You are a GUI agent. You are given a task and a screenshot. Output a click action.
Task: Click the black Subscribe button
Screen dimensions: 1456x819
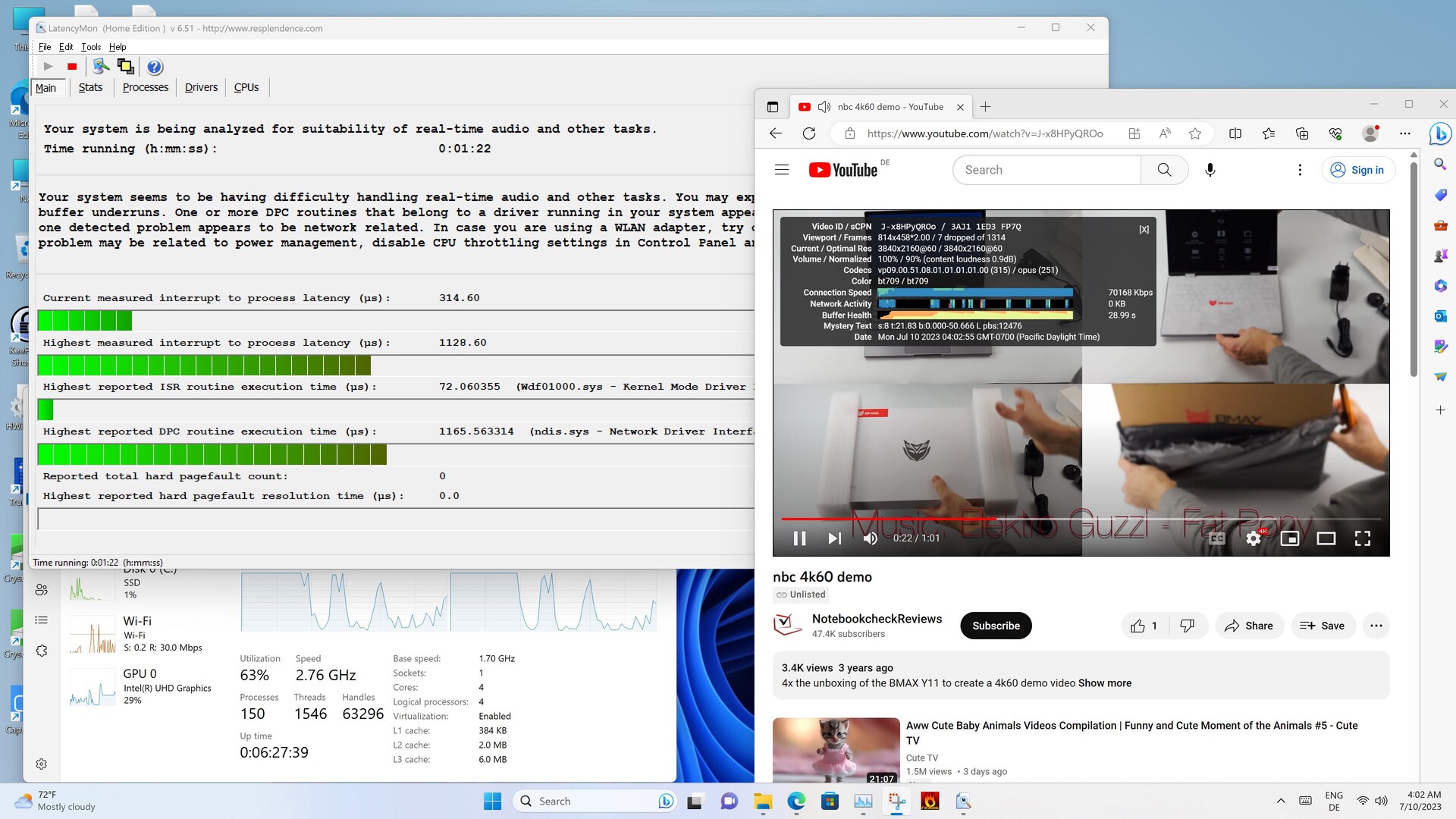[996, 626]
